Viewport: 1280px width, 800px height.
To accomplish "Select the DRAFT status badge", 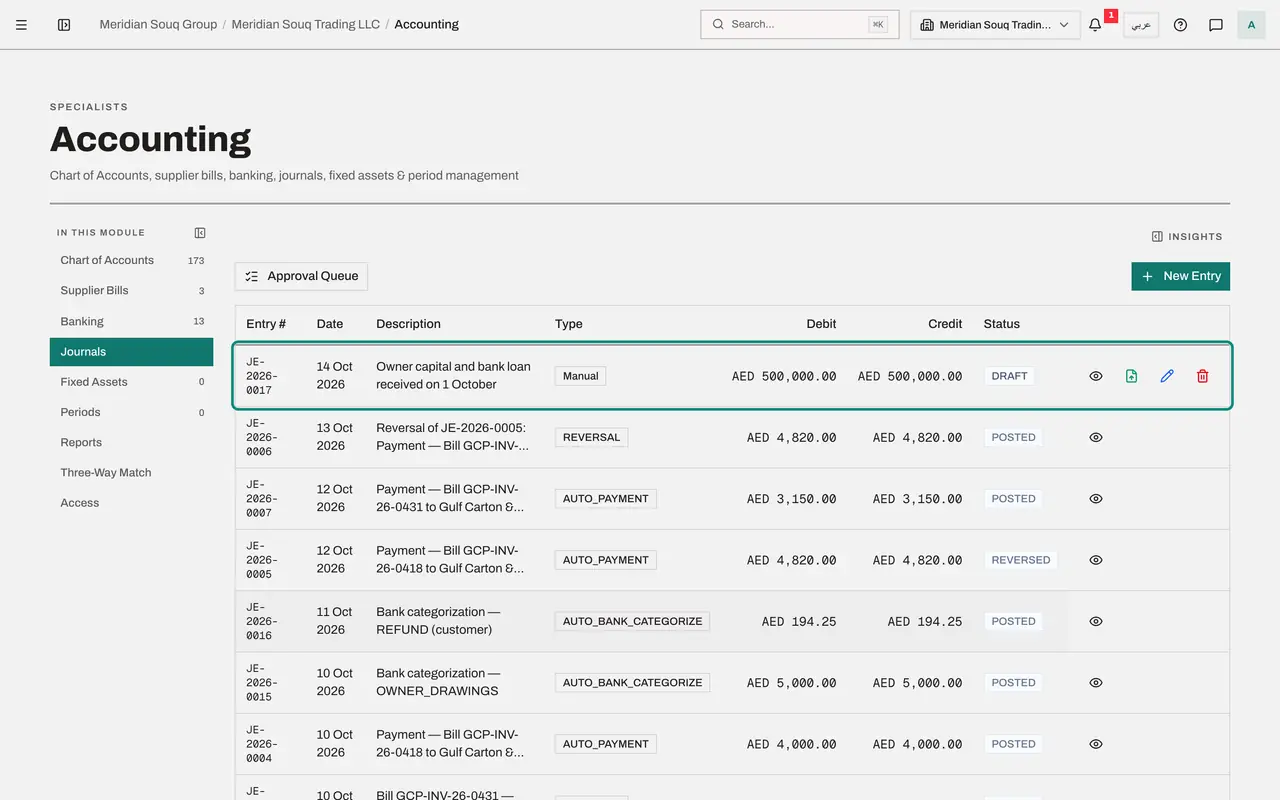I will pyautogui.click(x=1009, y=376).
